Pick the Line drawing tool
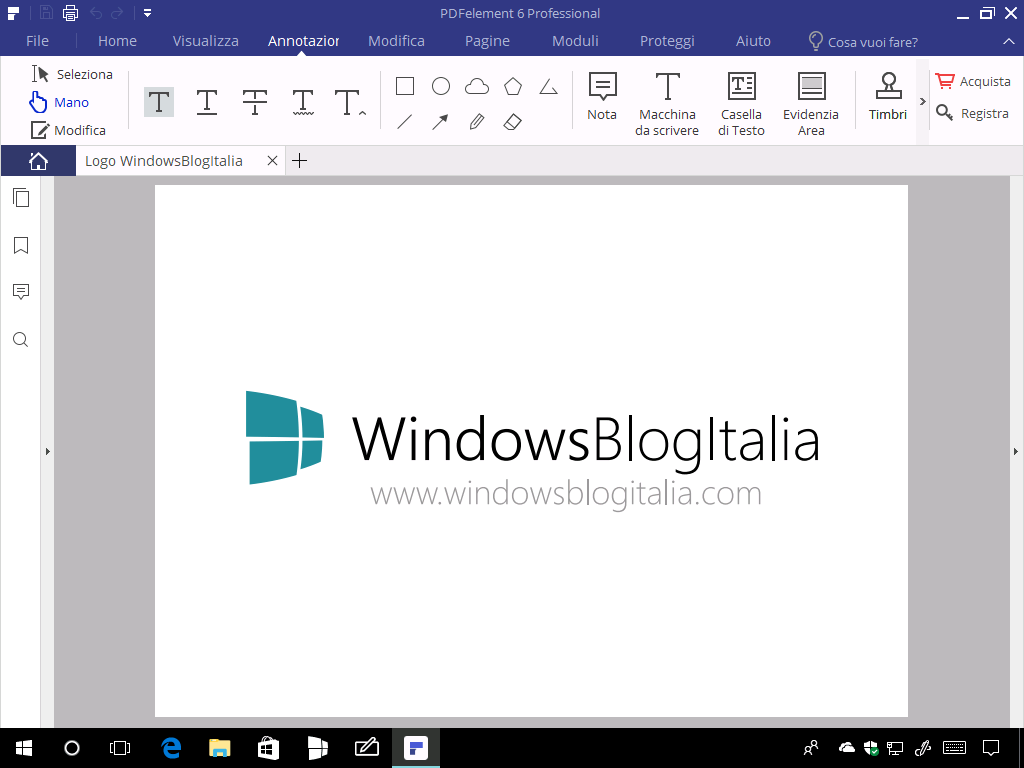 (405, 121)
